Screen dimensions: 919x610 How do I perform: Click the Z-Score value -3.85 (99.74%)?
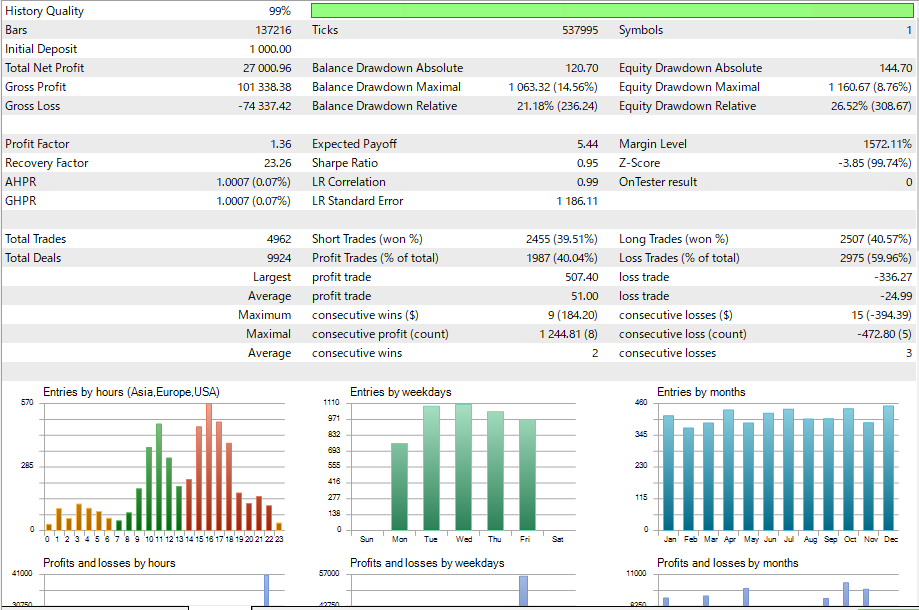tap(874, 163)
